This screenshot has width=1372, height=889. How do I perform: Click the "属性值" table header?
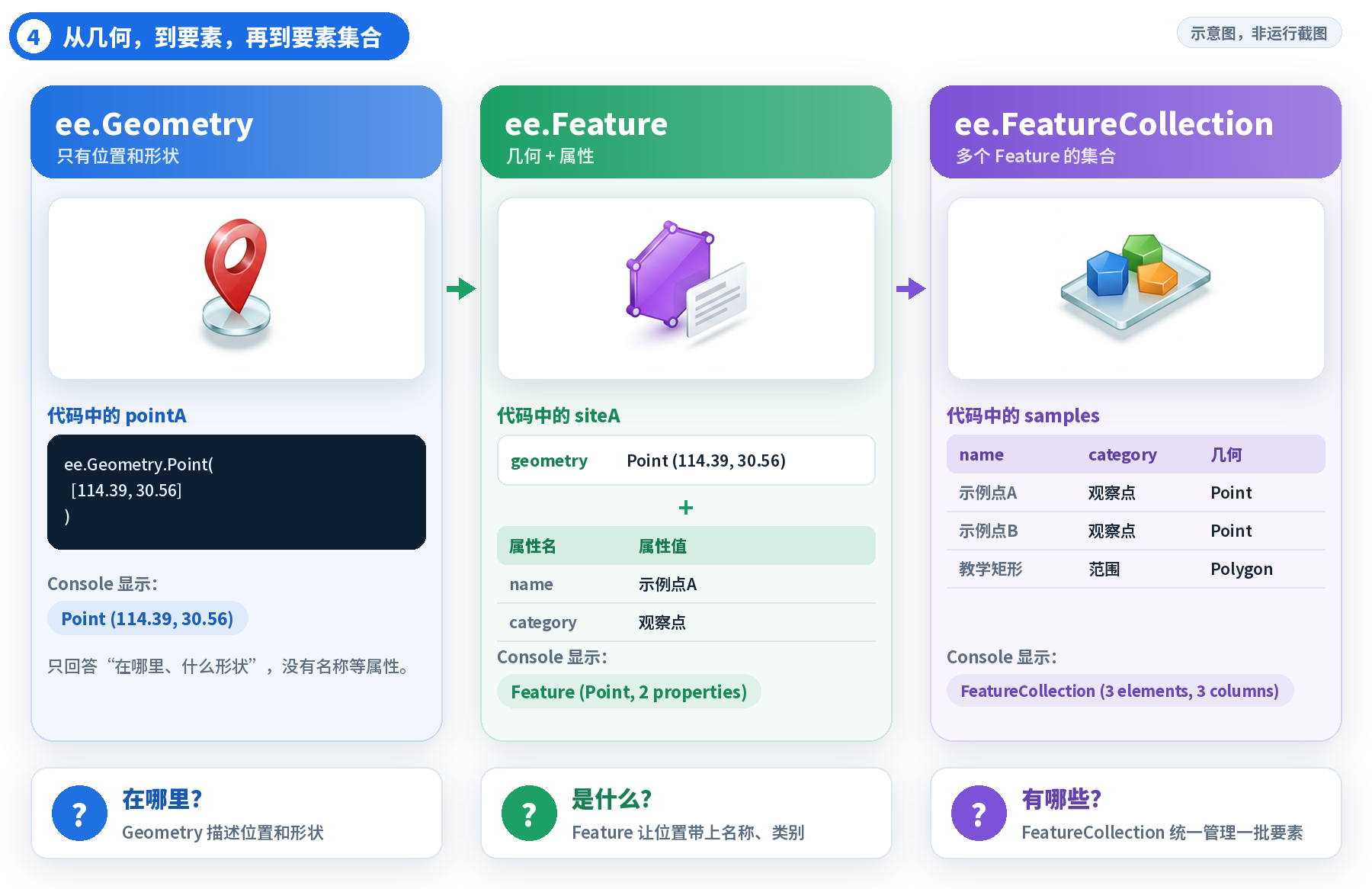662,546
